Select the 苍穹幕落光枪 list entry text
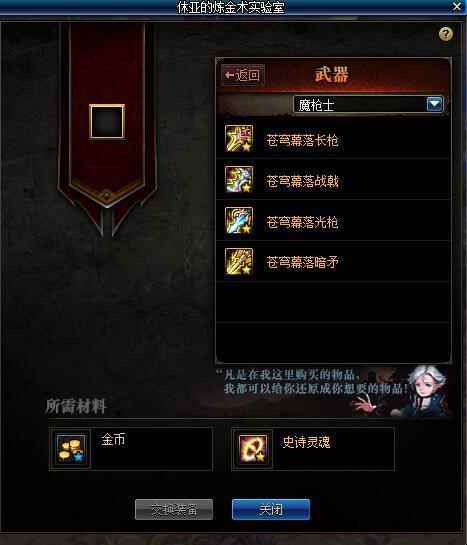 302,222
